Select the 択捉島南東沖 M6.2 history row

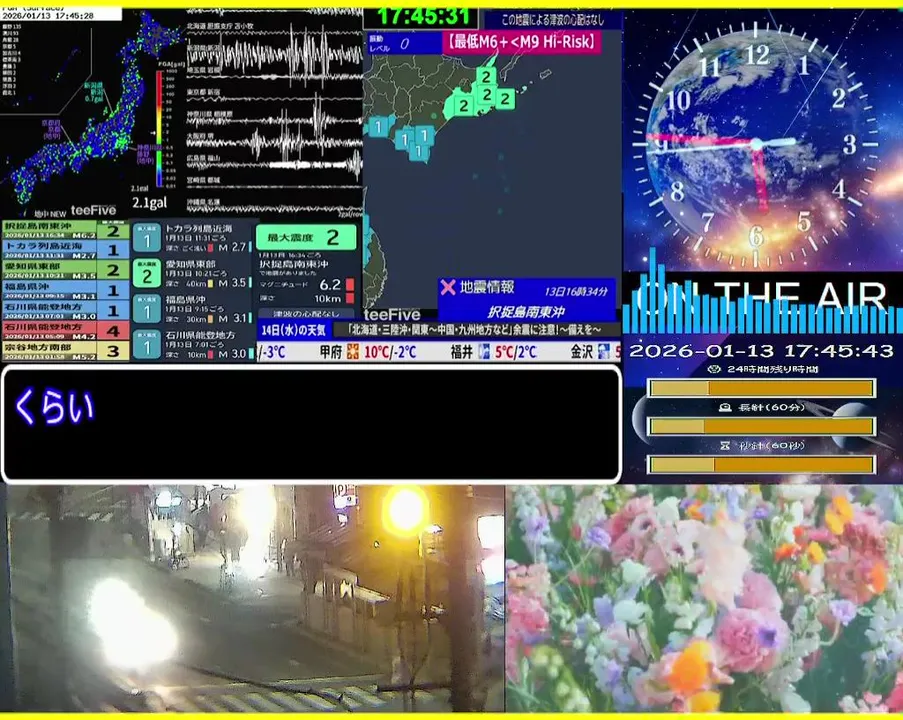coord(65,231)
